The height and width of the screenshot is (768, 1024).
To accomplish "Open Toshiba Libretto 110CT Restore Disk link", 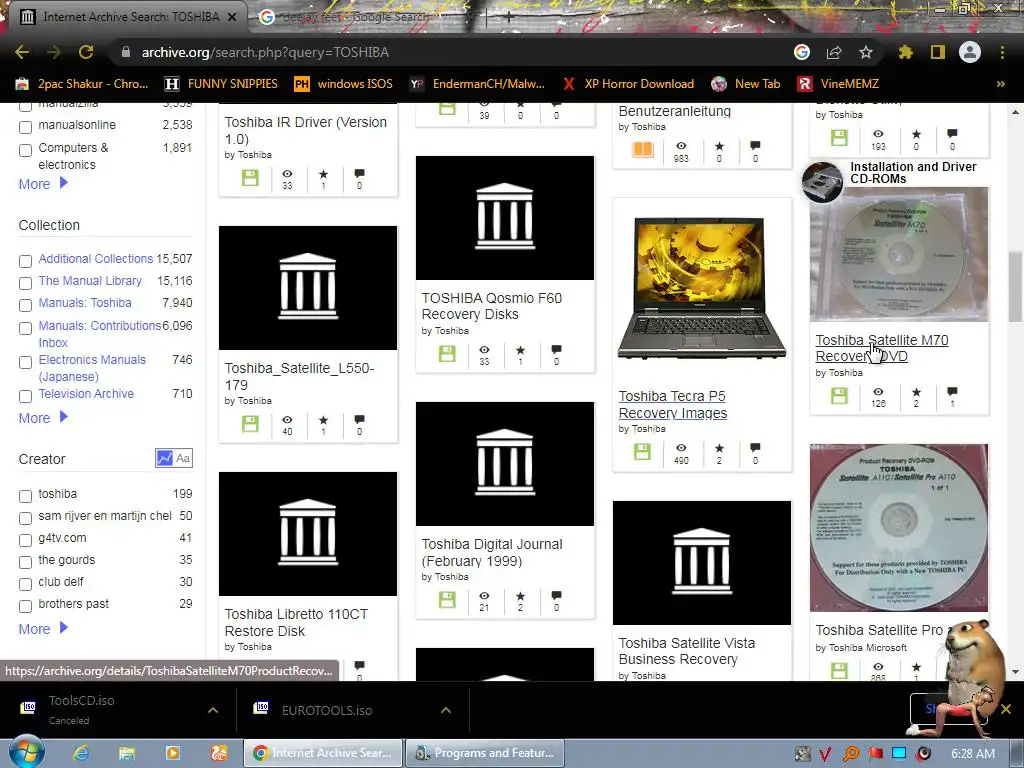I will (296, 622).
